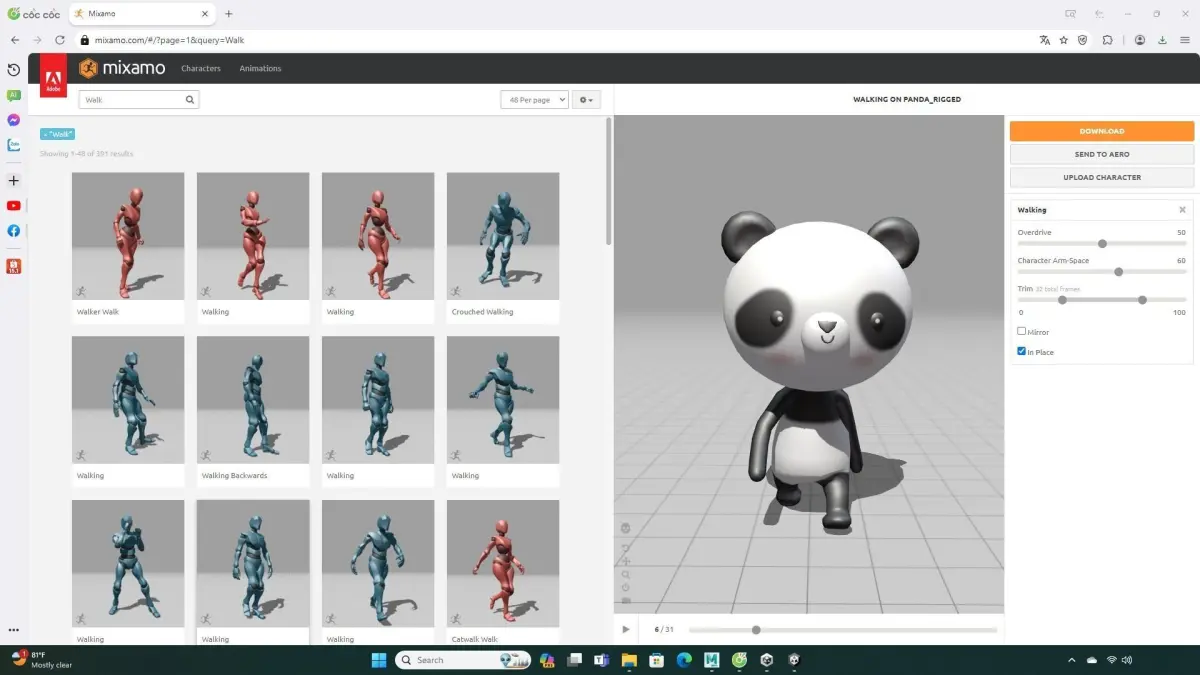Select the zoom magnifier icon in viewer
Viewport: 1200px width, 675px height.
626,574
